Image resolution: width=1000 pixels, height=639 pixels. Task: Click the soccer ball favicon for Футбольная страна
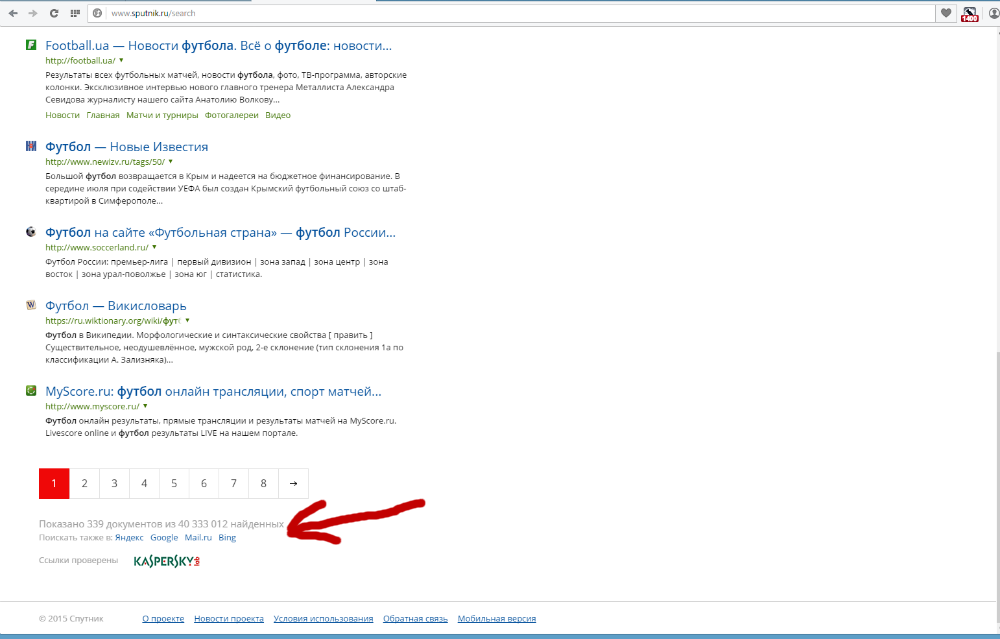(31, 231)
